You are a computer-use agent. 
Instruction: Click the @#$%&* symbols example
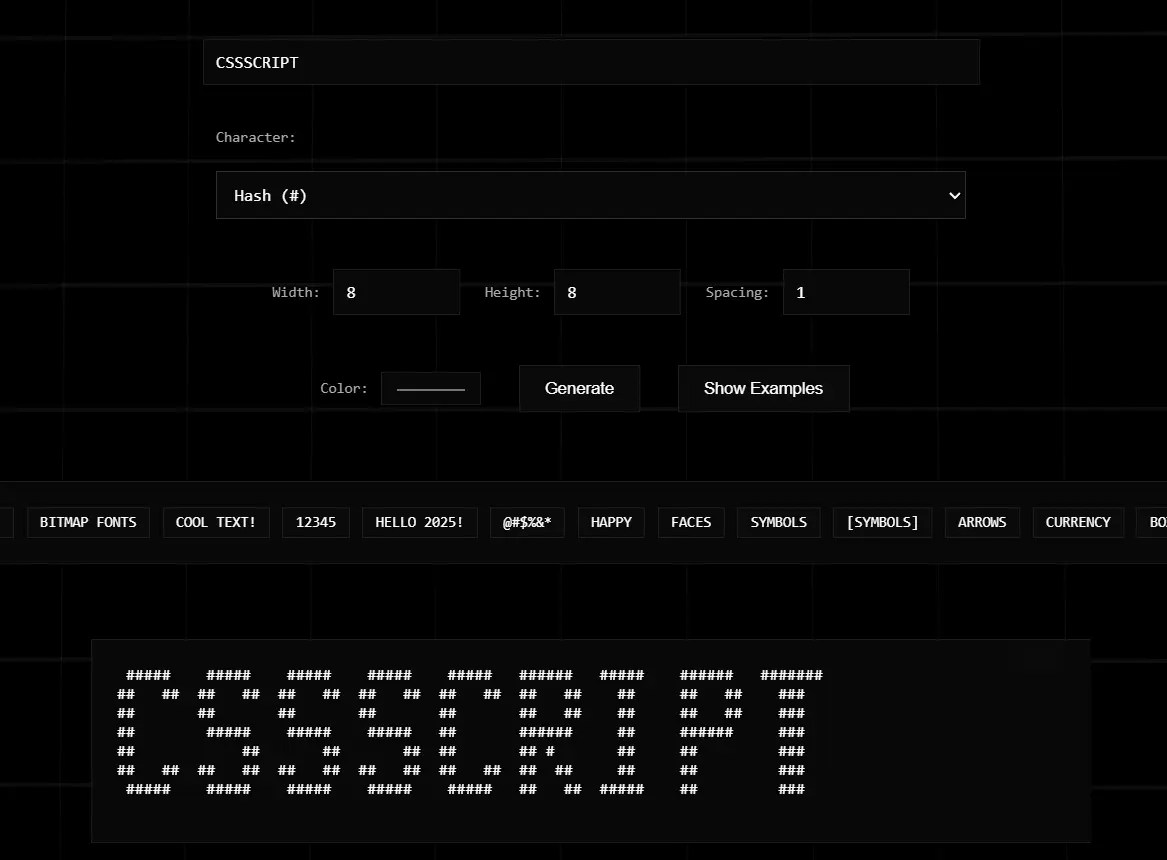527,521
